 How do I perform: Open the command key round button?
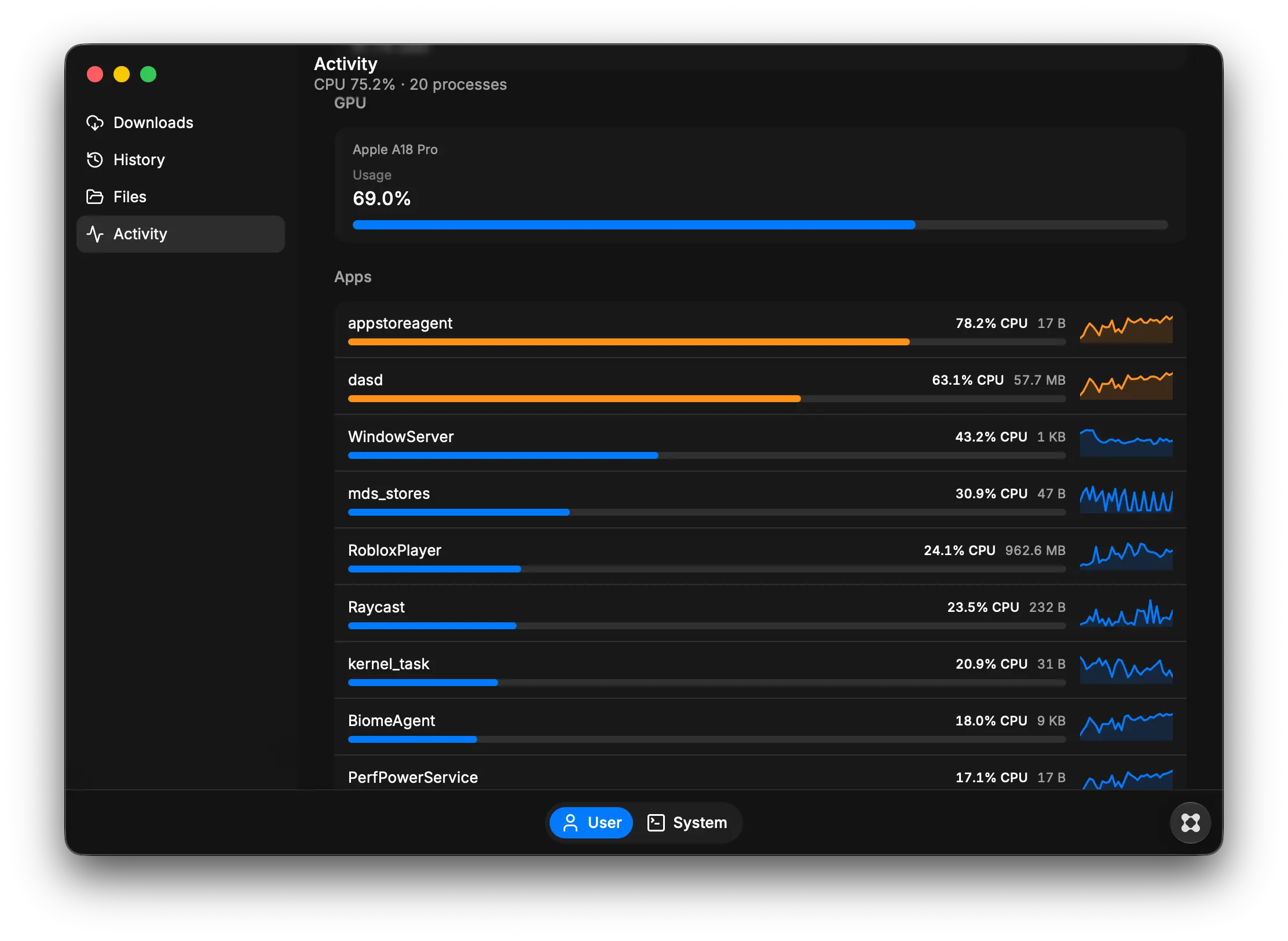[x=1191, y=823]
